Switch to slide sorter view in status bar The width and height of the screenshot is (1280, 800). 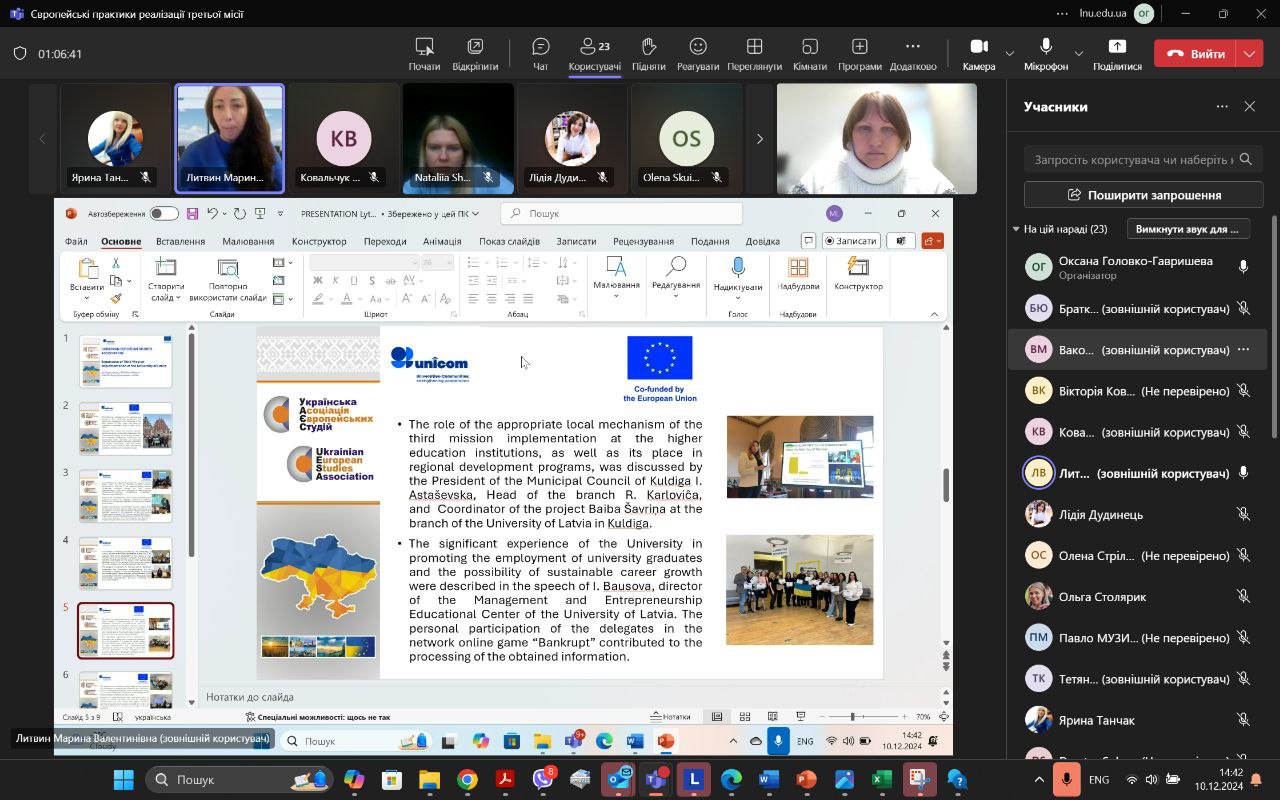(745, 716)
